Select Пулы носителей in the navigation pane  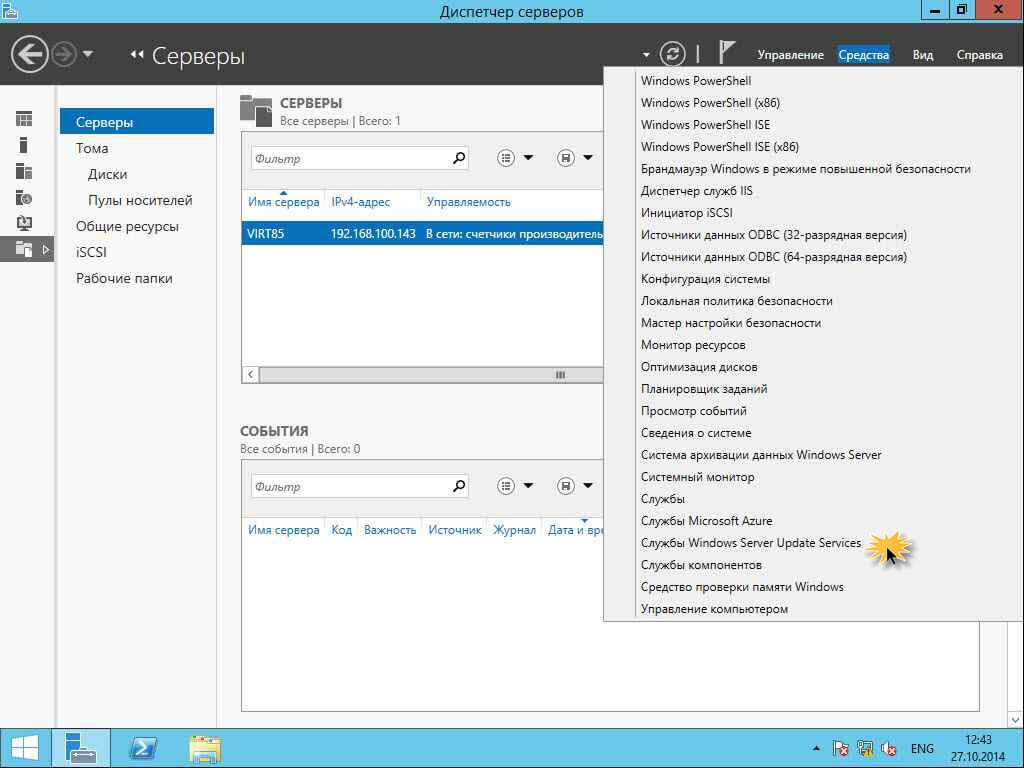coord(140,200)
